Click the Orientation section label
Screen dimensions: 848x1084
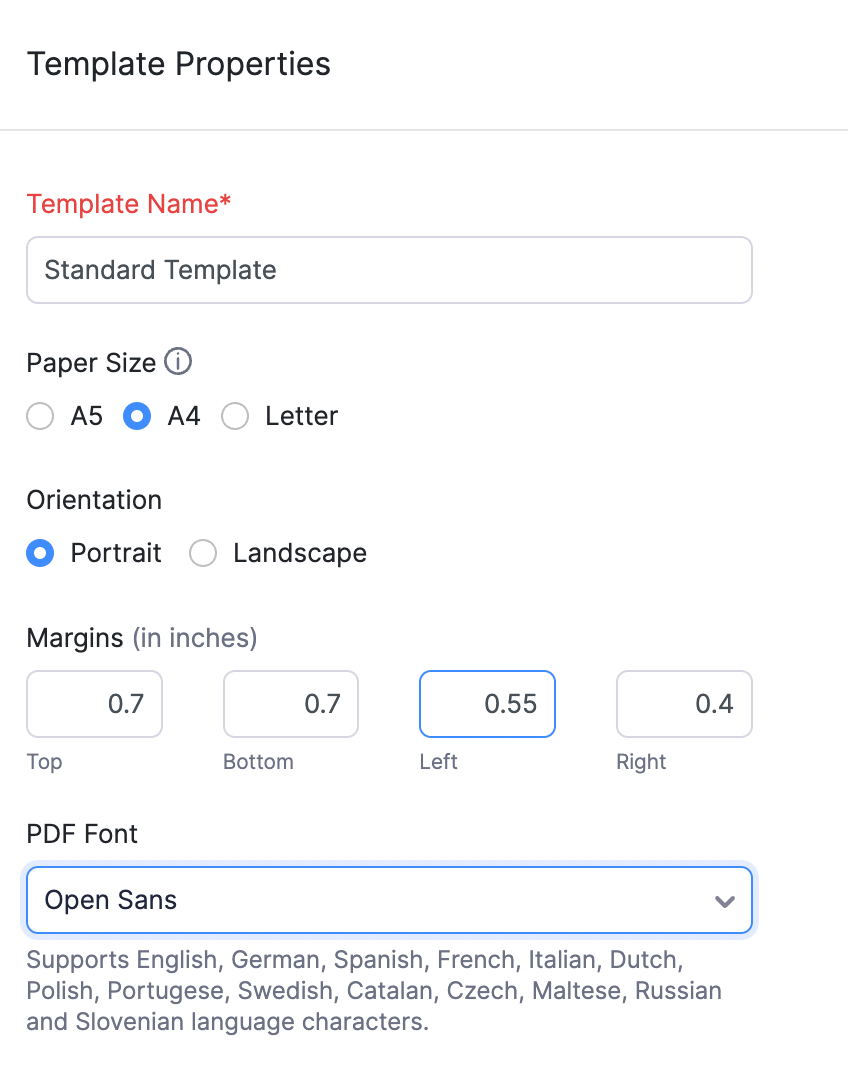94,500
